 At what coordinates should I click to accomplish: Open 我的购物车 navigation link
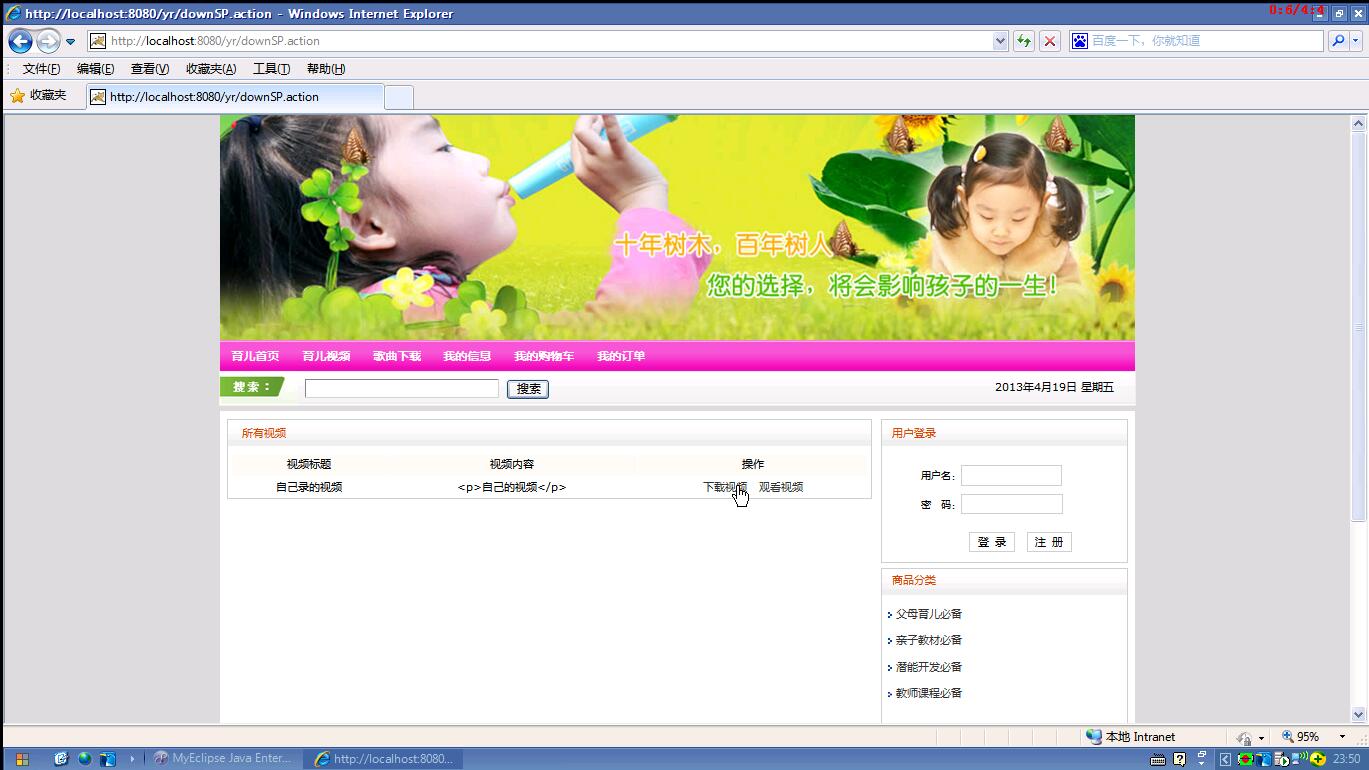click(x=544, y=357)
